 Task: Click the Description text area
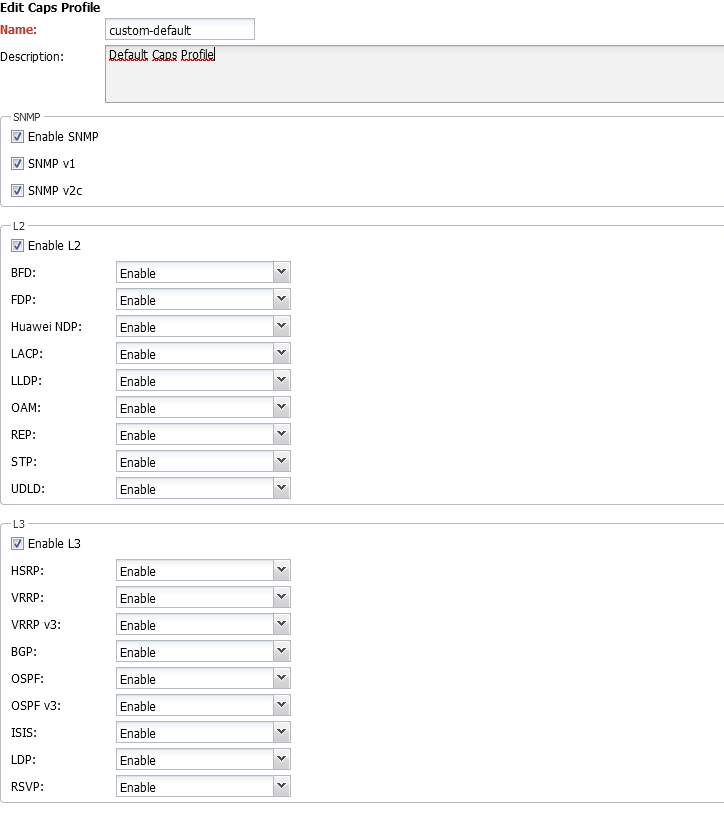[x=415, y=74]
